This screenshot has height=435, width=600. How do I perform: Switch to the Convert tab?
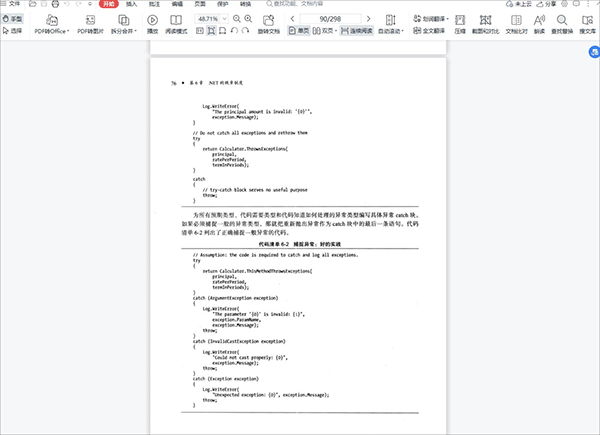tap(245, 4)
